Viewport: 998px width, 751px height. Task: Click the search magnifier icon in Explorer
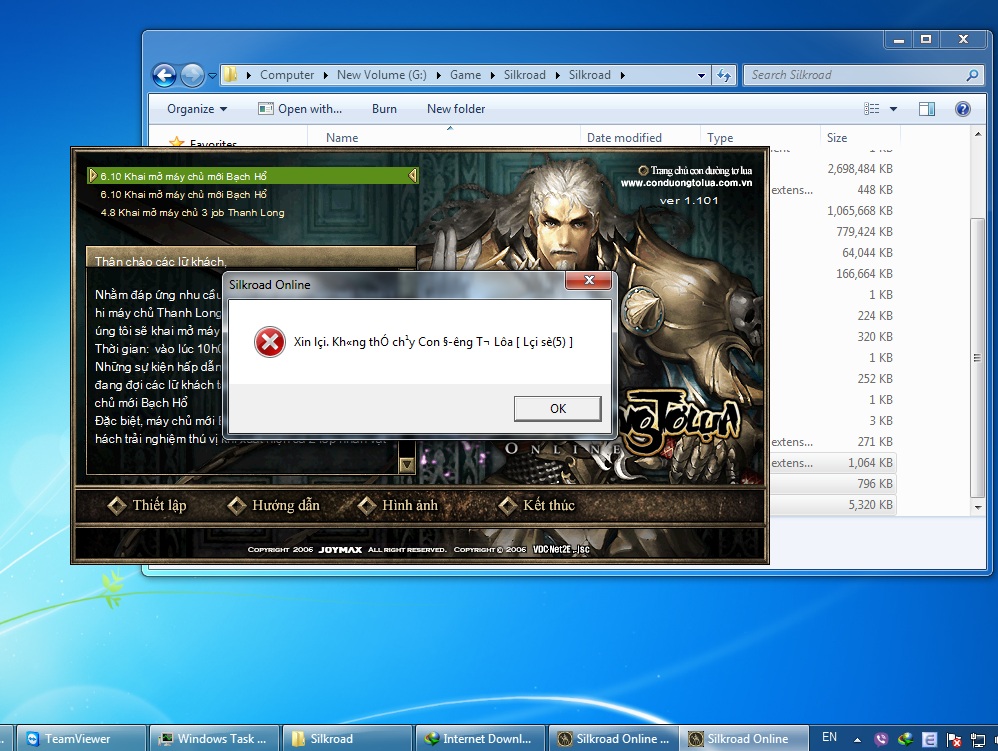(972, 75)
